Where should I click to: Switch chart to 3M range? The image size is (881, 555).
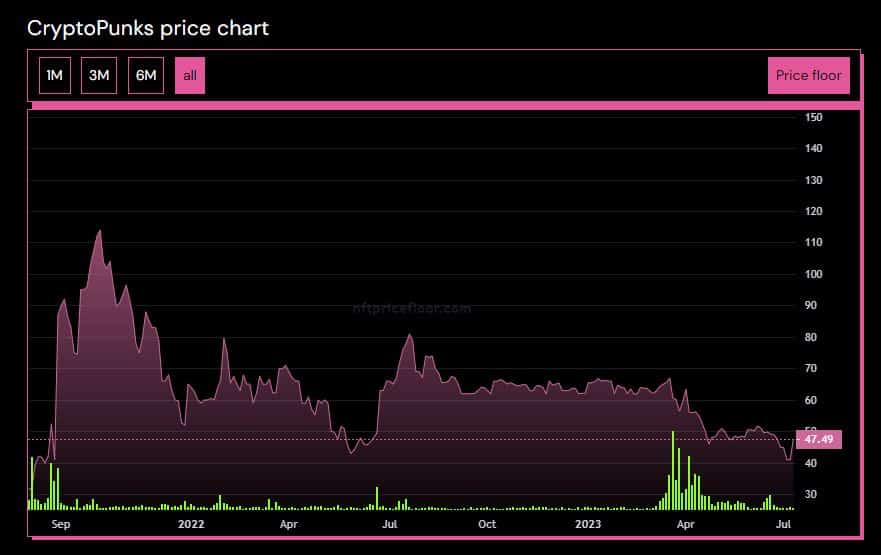coord(99,75)
